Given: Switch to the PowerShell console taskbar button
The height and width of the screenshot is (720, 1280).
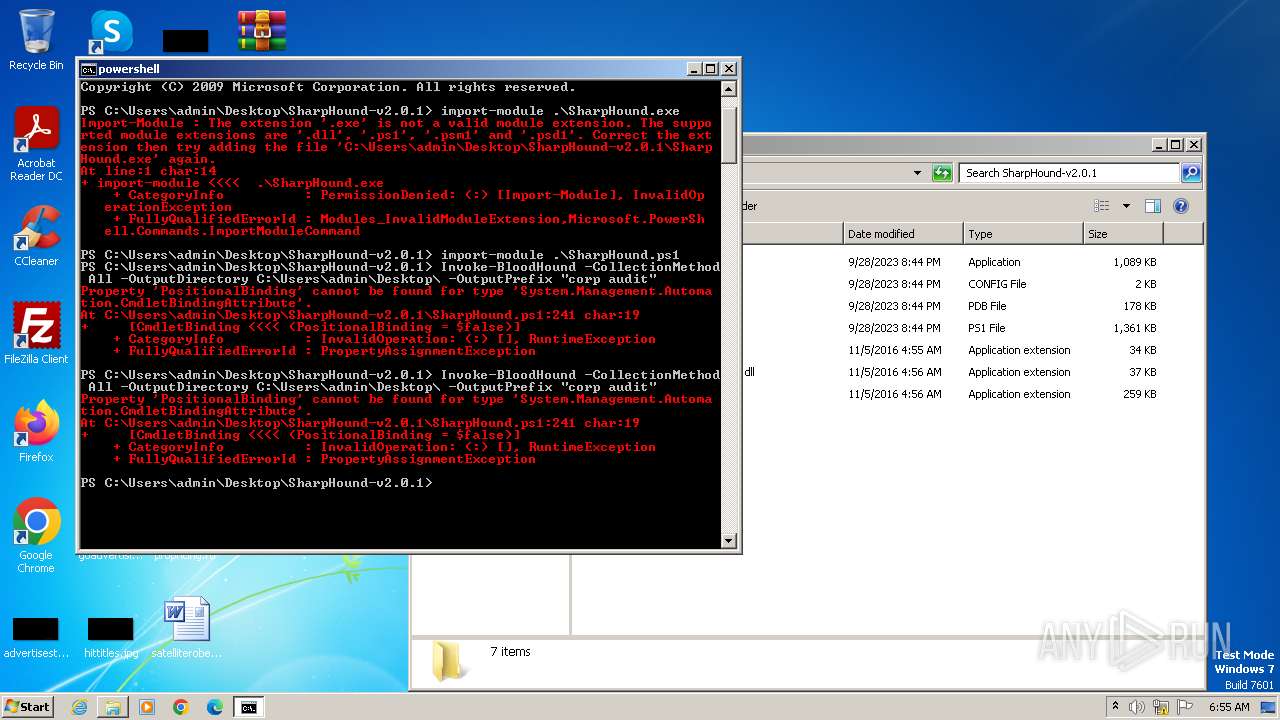Looking at the screenshot, I should click(x=249, y=707).
